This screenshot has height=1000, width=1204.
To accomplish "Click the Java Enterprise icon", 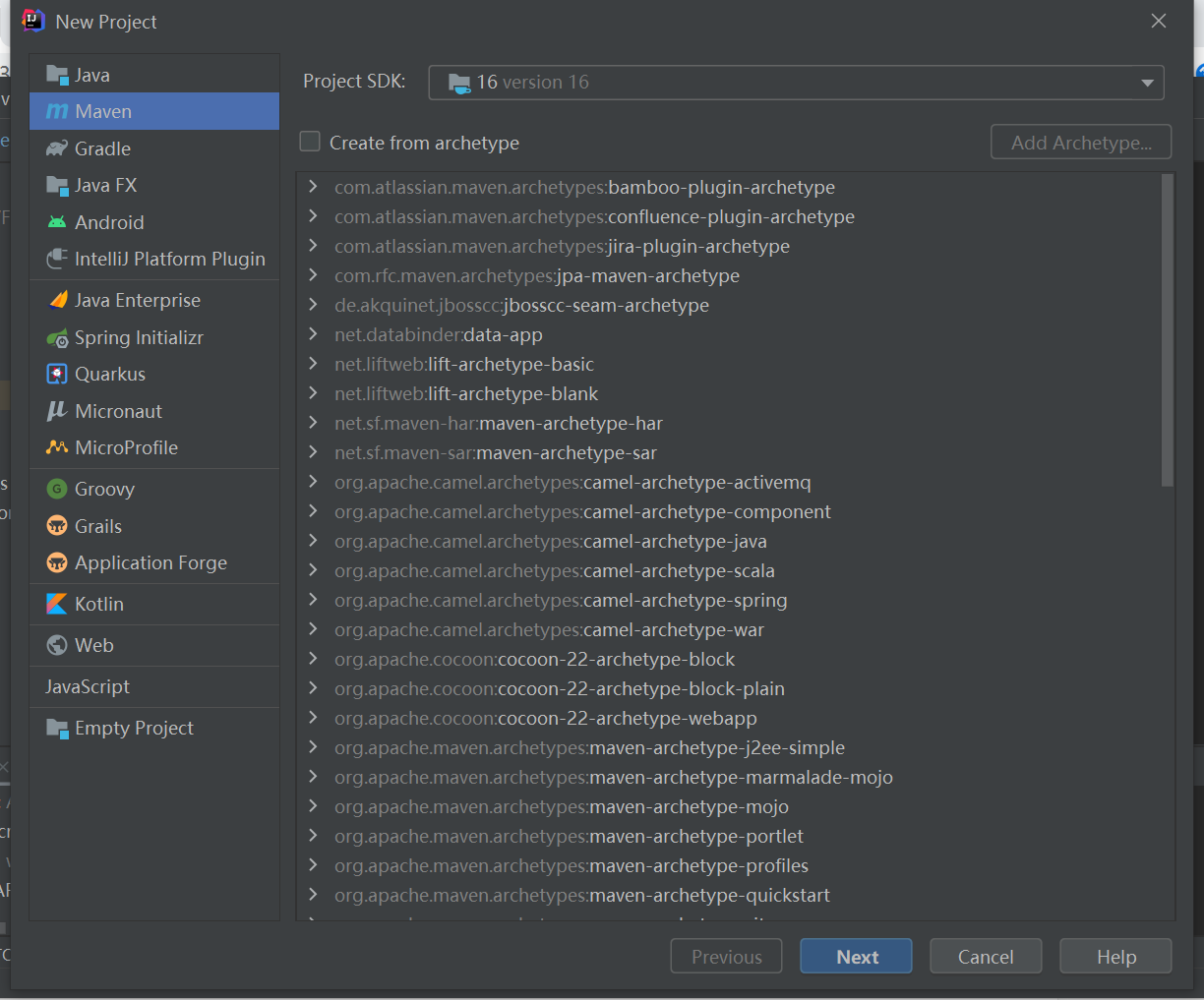I will (x=57, y=301).
